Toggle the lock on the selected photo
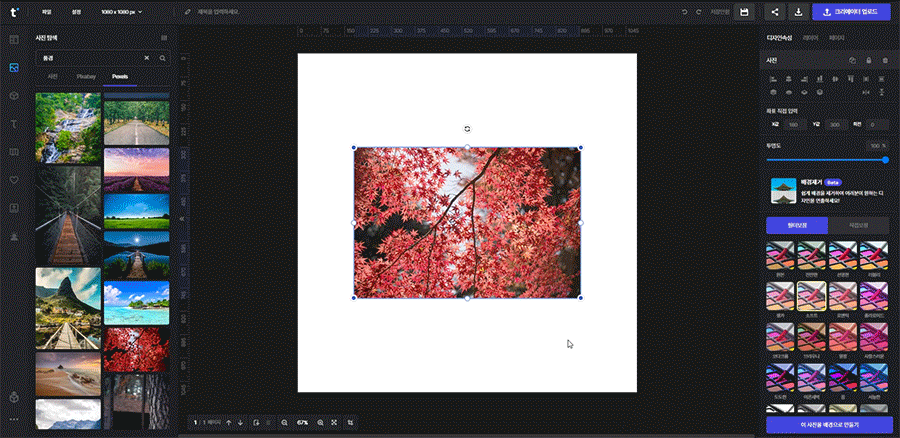 (868, 60)
